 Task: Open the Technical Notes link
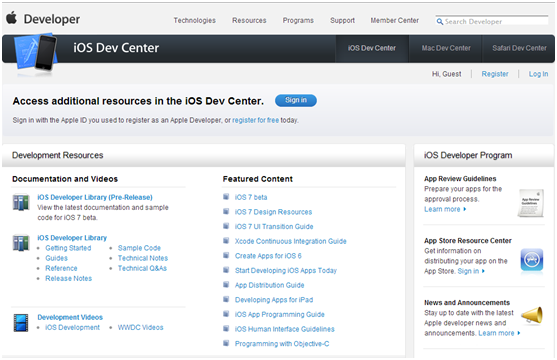point(143,258)
